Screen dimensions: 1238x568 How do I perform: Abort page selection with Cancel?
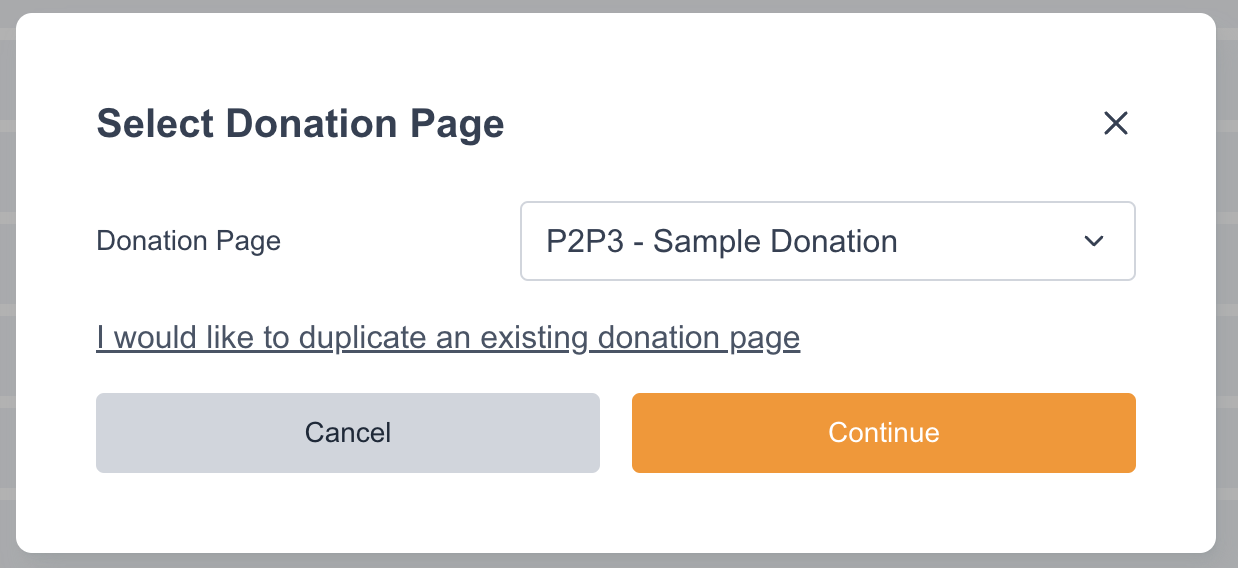[x=347, y=432]
